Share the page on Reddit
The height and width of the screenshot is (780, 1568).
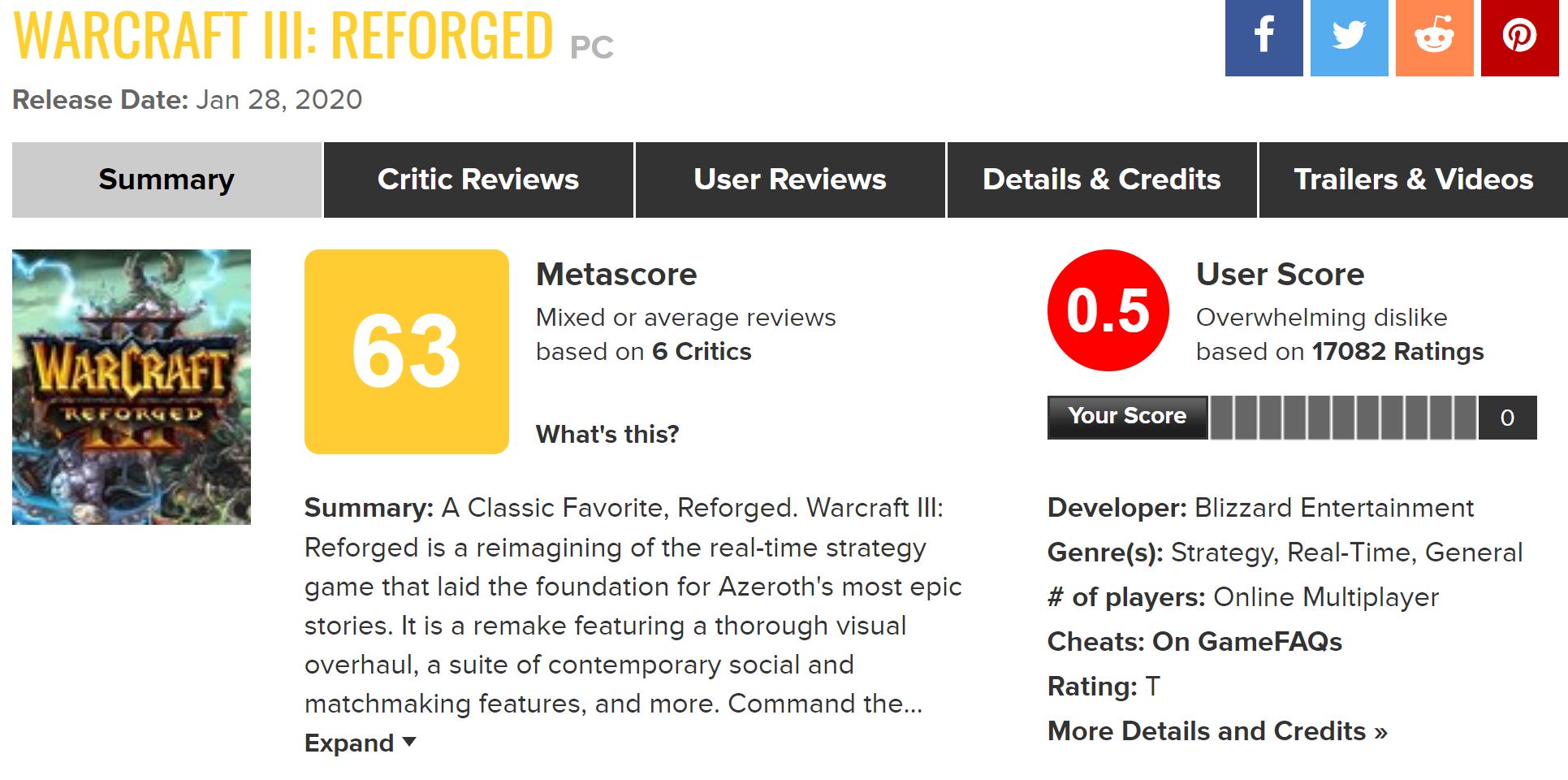click(1434, 37)
